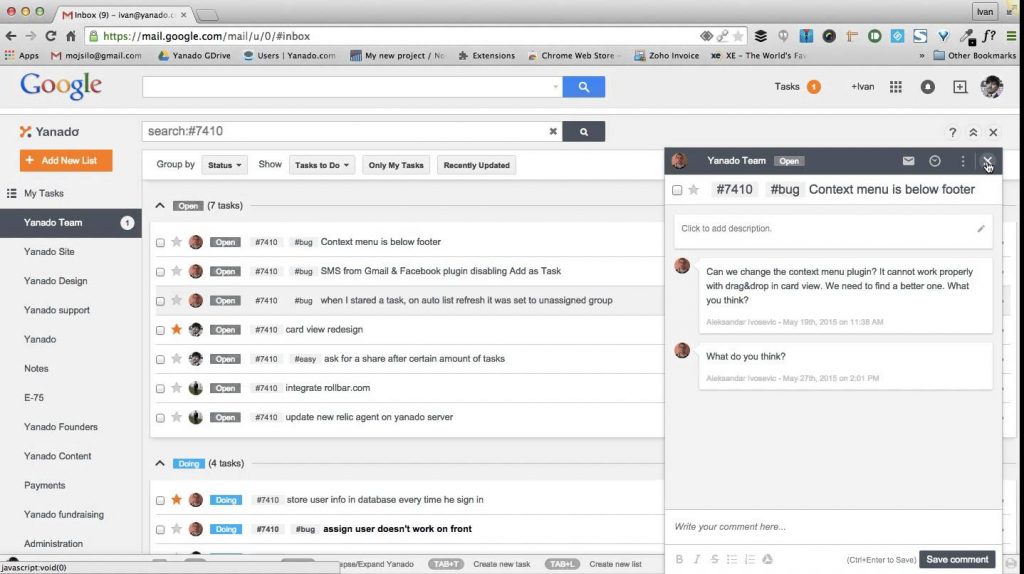Open Google notifications bell icon

pos(927,87)
